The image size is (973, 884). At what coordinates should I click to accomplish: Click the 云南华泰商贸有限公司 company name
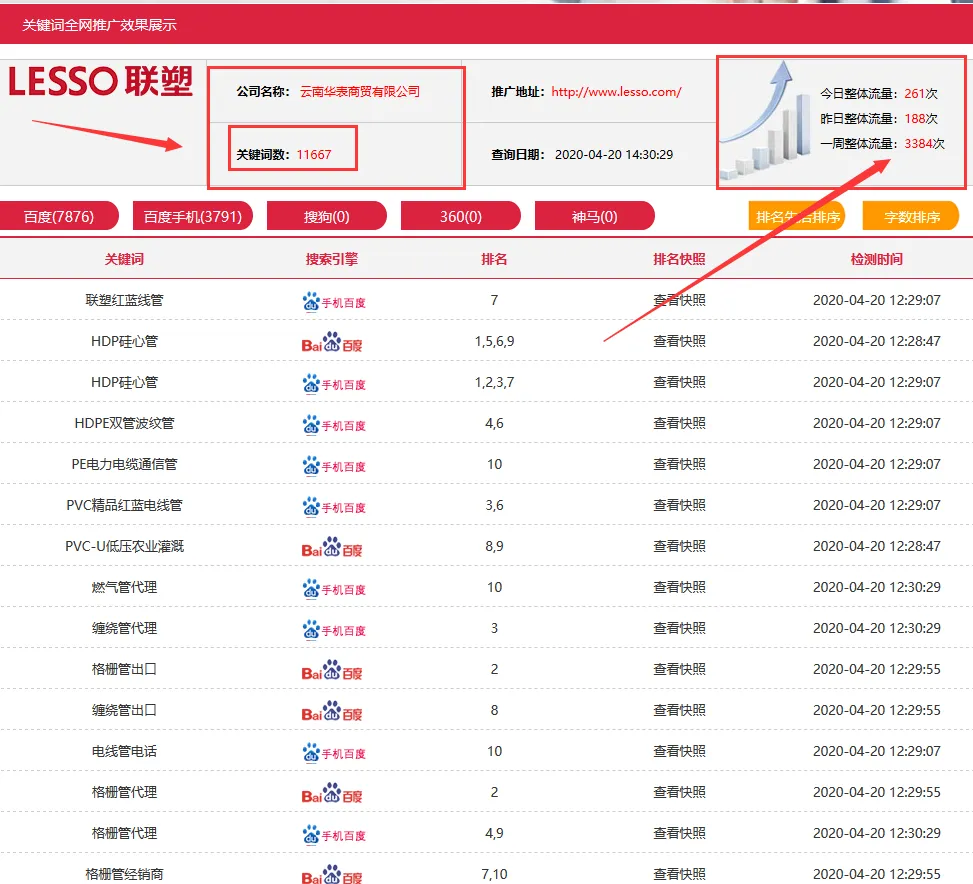(360, 92)
